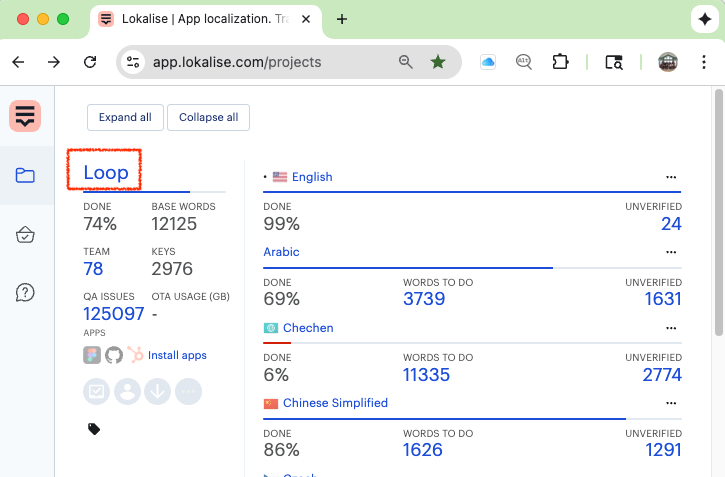The image size is (725, 477).
Task: Open the Loop project link
Action: pos(106,172)
